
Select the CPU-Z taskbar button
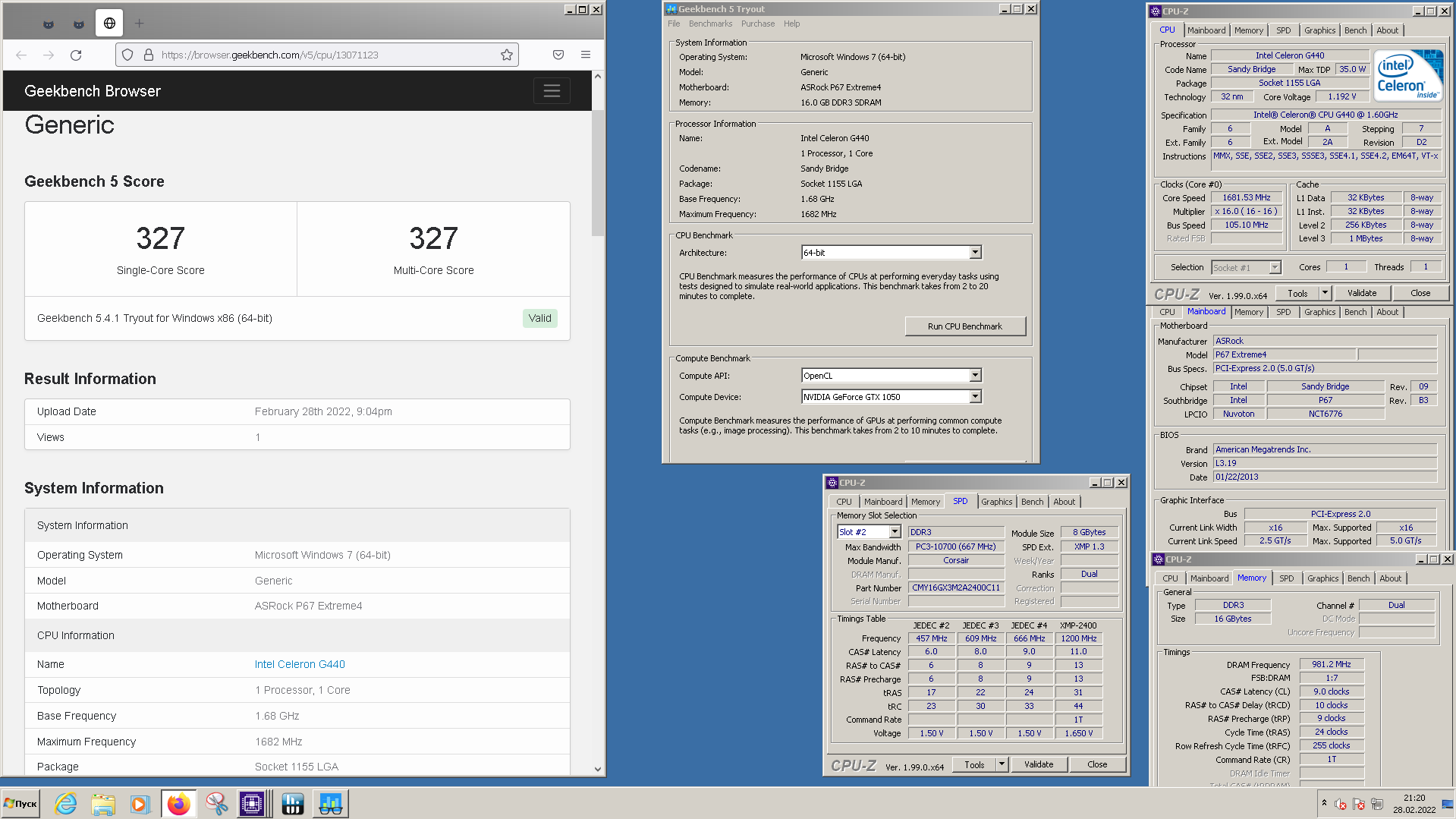[x=253, y=804]
